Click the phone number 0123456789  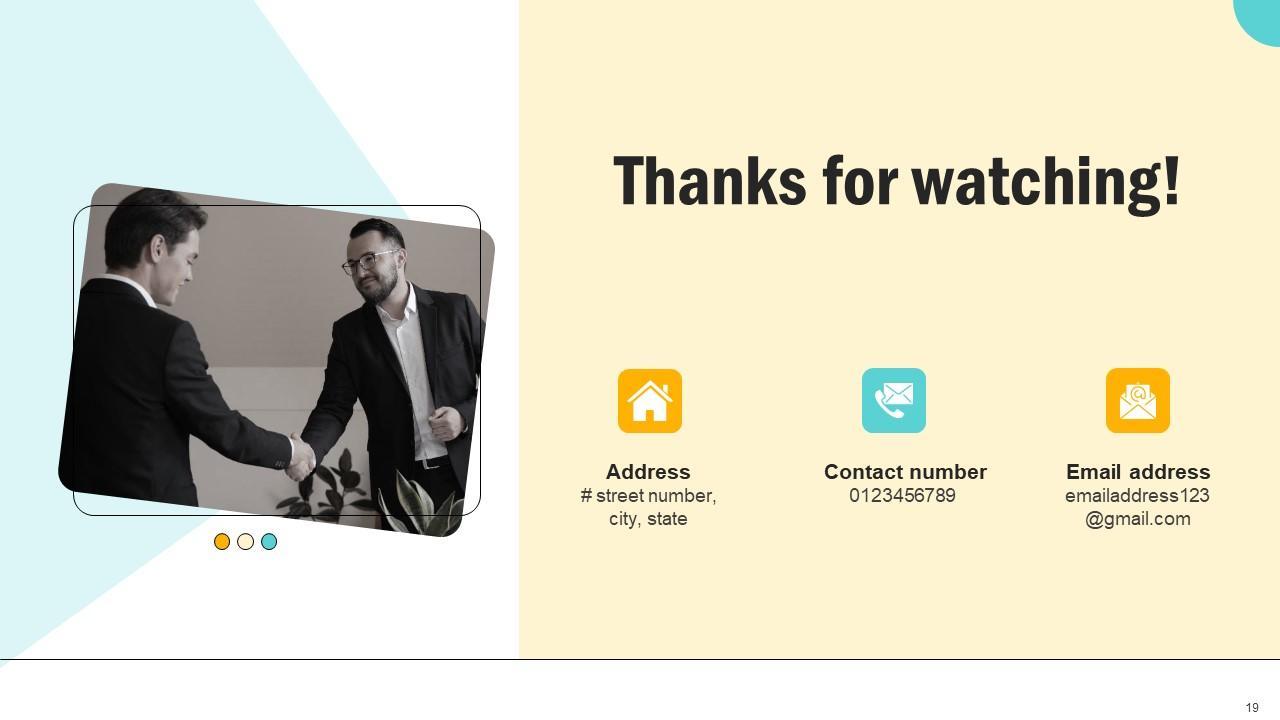(x=903, y=496)
